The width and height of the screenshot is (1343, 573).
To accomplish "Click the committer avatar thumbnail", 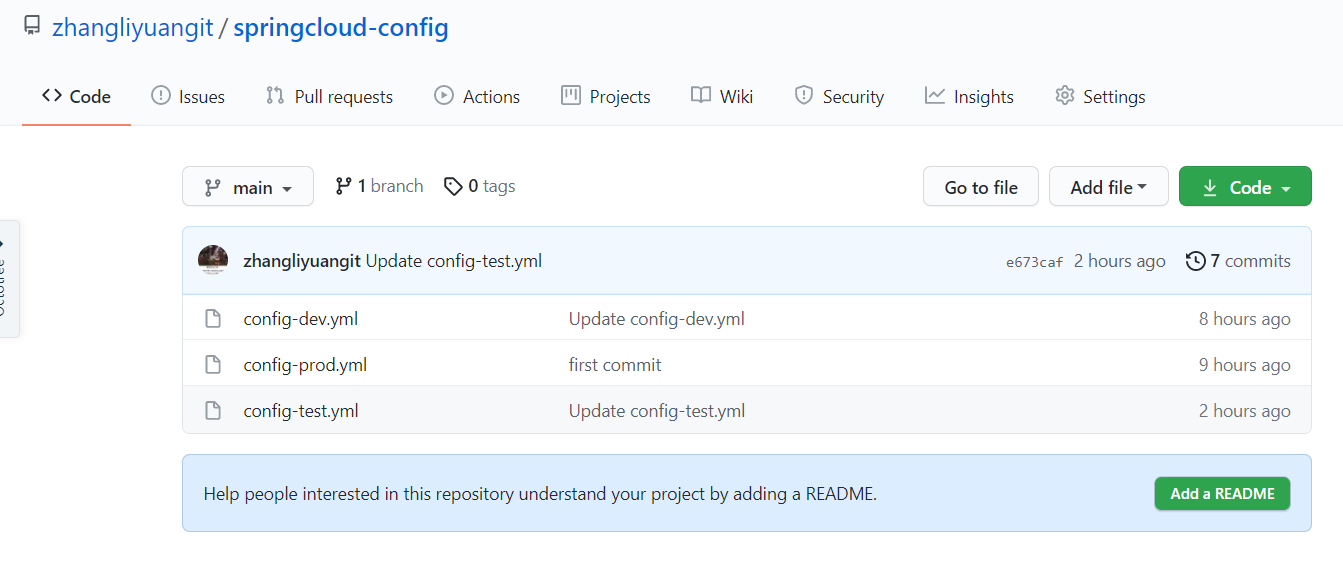I will 213,261.
